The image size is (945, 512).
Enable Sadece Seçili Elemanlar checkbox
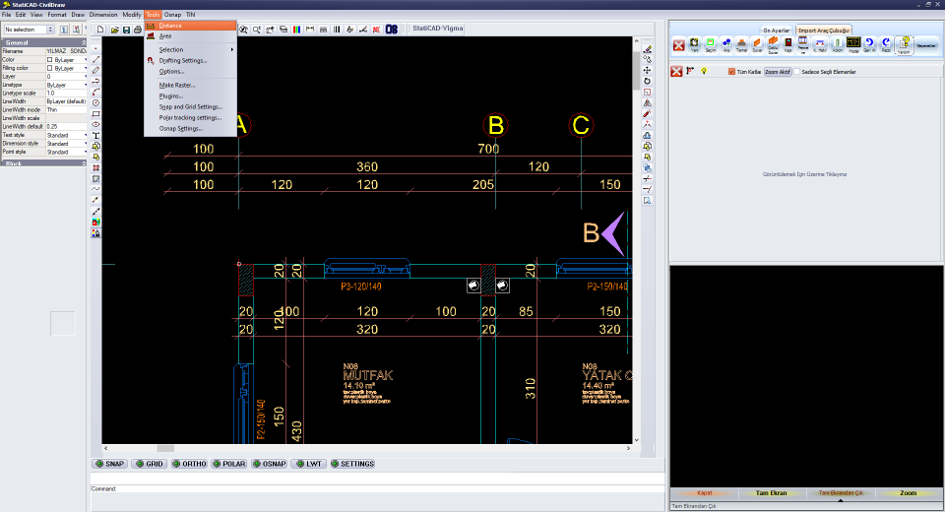(797, 72)
